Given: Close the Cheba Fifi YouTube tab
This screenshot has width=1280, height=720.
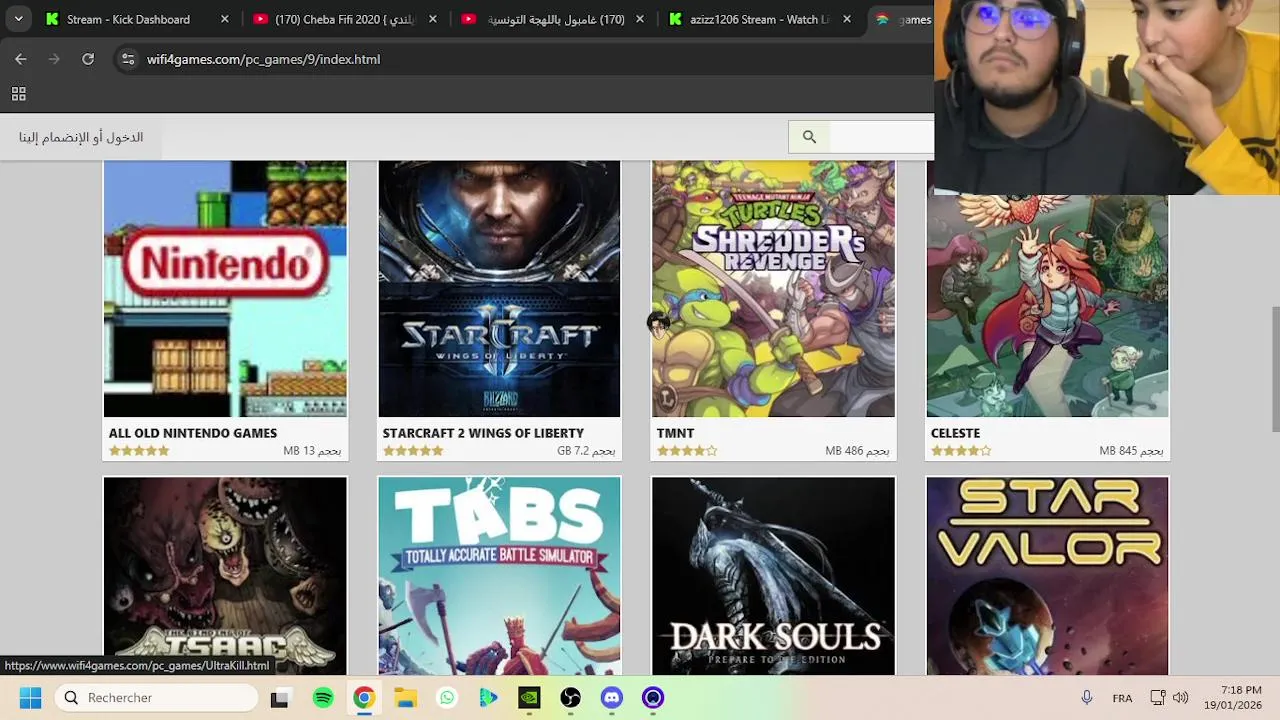Looking at the screenshot, I should tap(432, 19).
